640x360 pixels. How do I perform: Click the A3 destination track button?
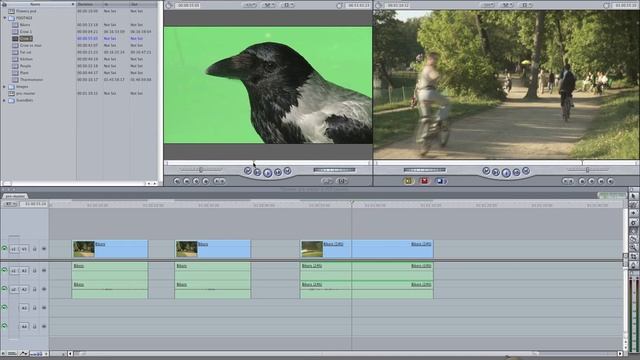pos(24,308)
